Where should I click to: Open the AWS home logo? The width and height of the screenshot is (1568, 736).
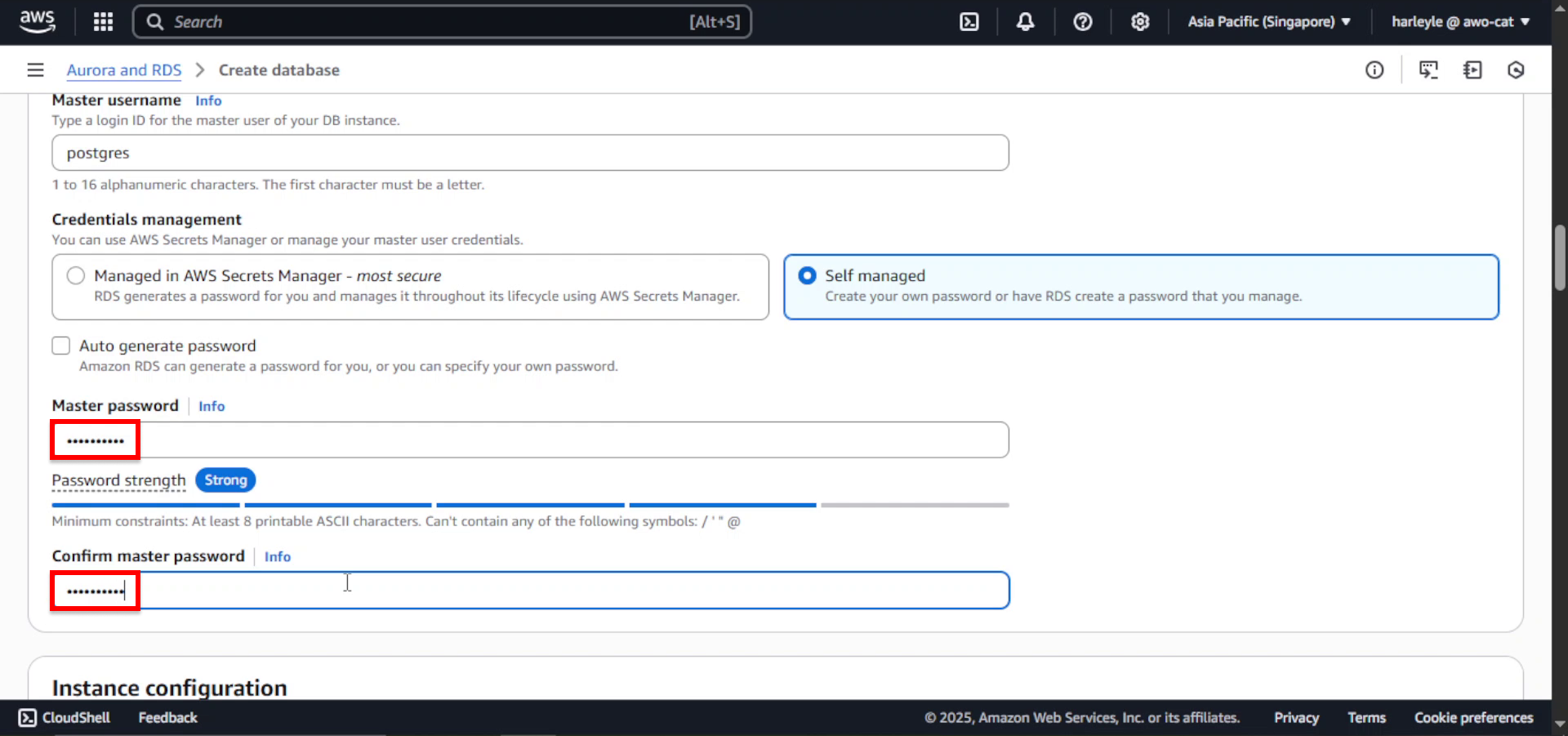[x=38, y=21]
